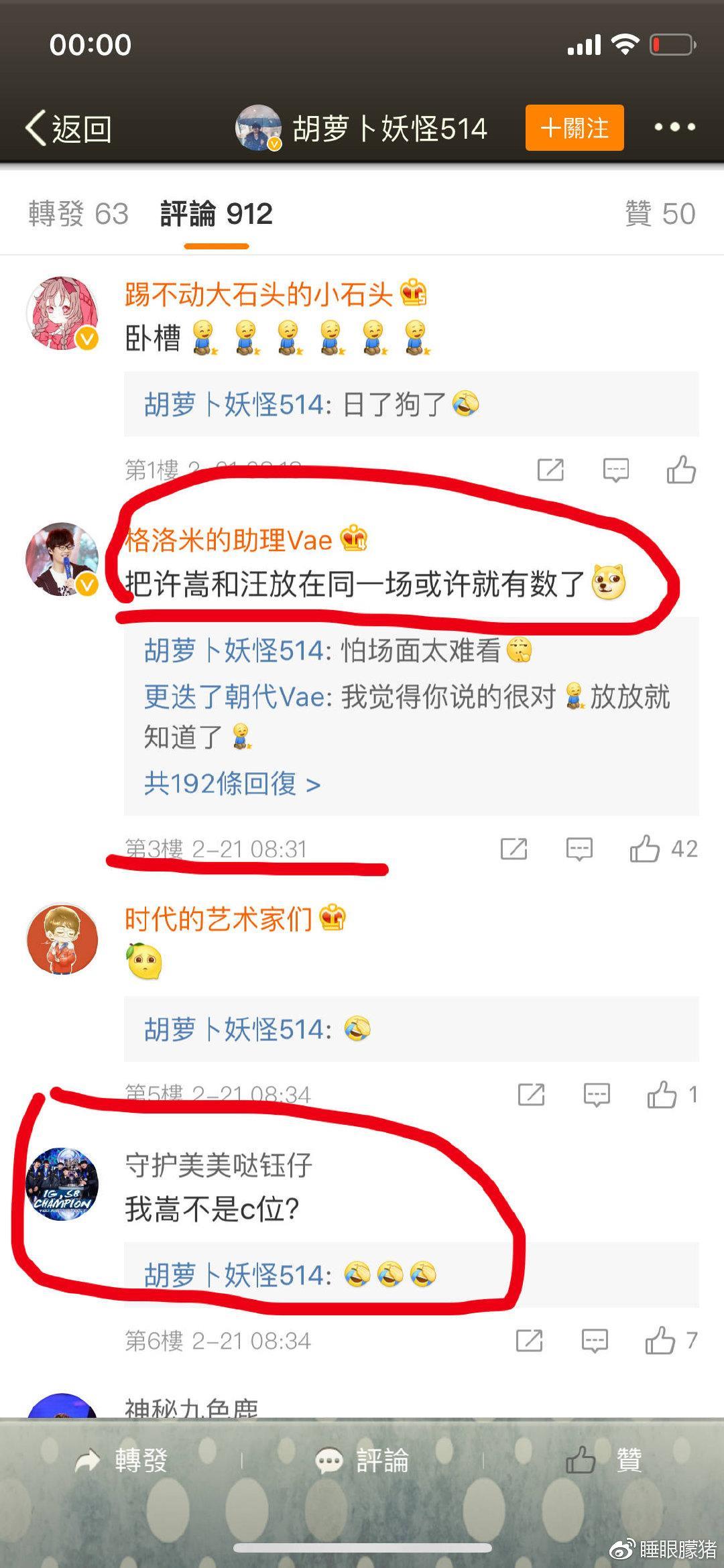Share the 第3樓 comment with forward icon
Image resolution: width=724 pixels, height=1568 pixels.
(514, 849)
